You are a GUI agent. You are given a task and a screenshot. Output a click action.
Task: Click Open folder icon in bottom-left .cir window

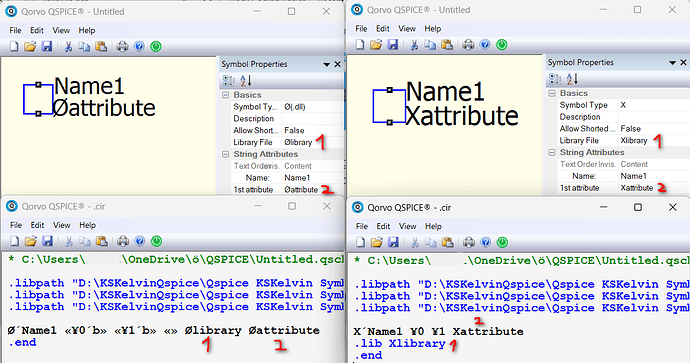[x=30, y=241]
